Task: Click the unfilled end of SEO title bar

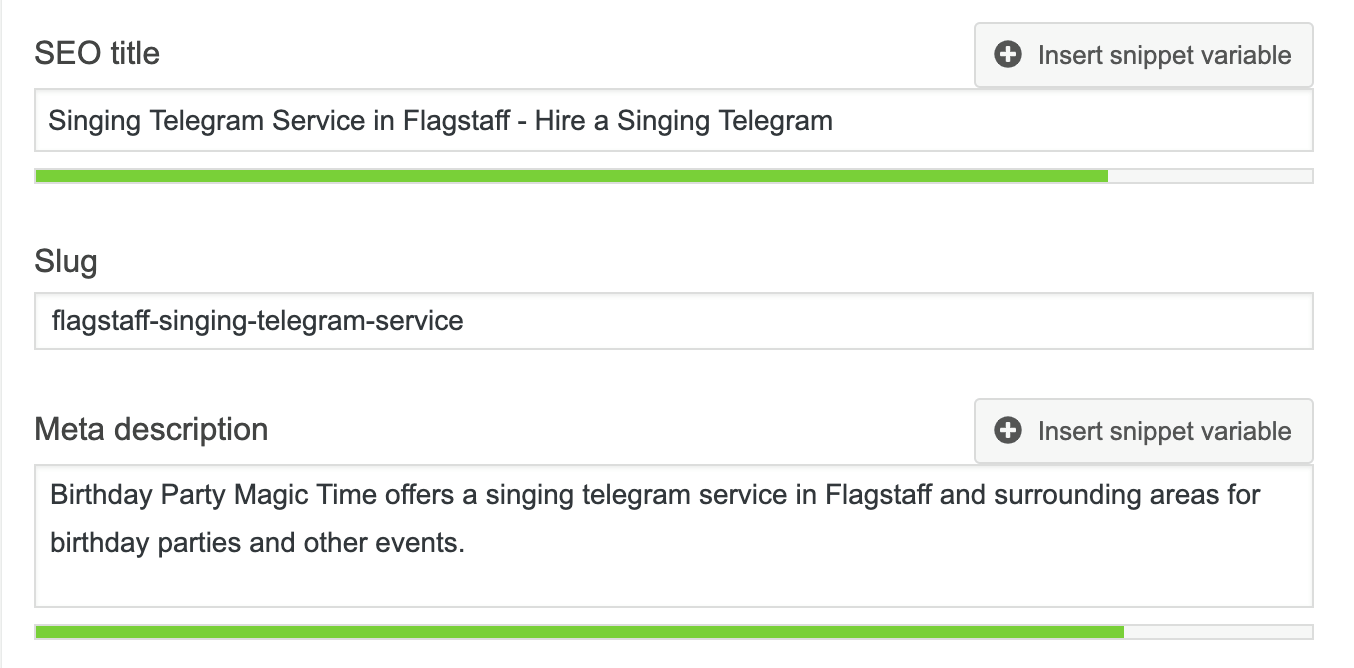Action: point(1210,176)
